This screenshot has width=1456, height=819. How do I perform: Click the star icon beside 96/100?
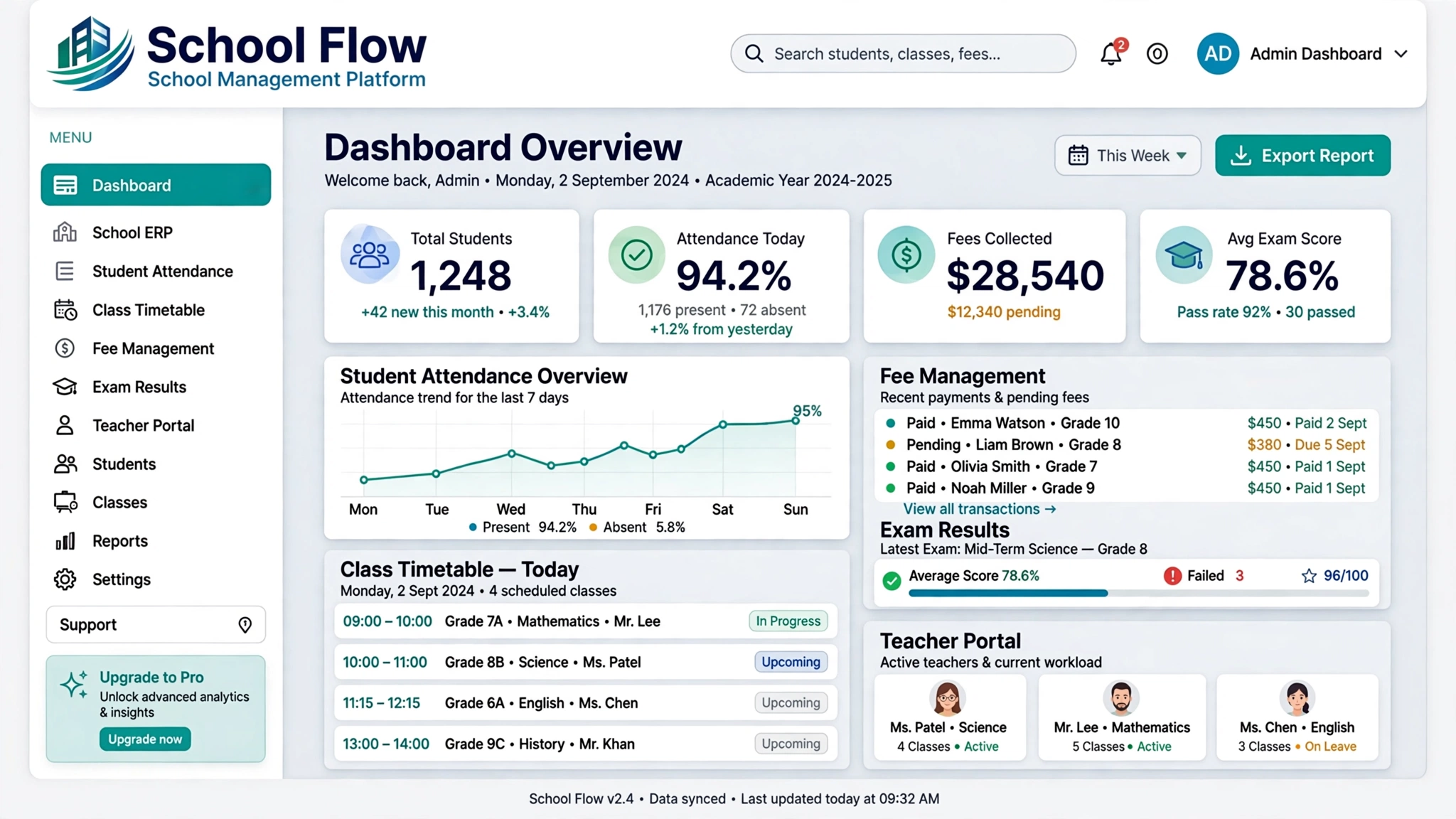[x=1309, y=576]
